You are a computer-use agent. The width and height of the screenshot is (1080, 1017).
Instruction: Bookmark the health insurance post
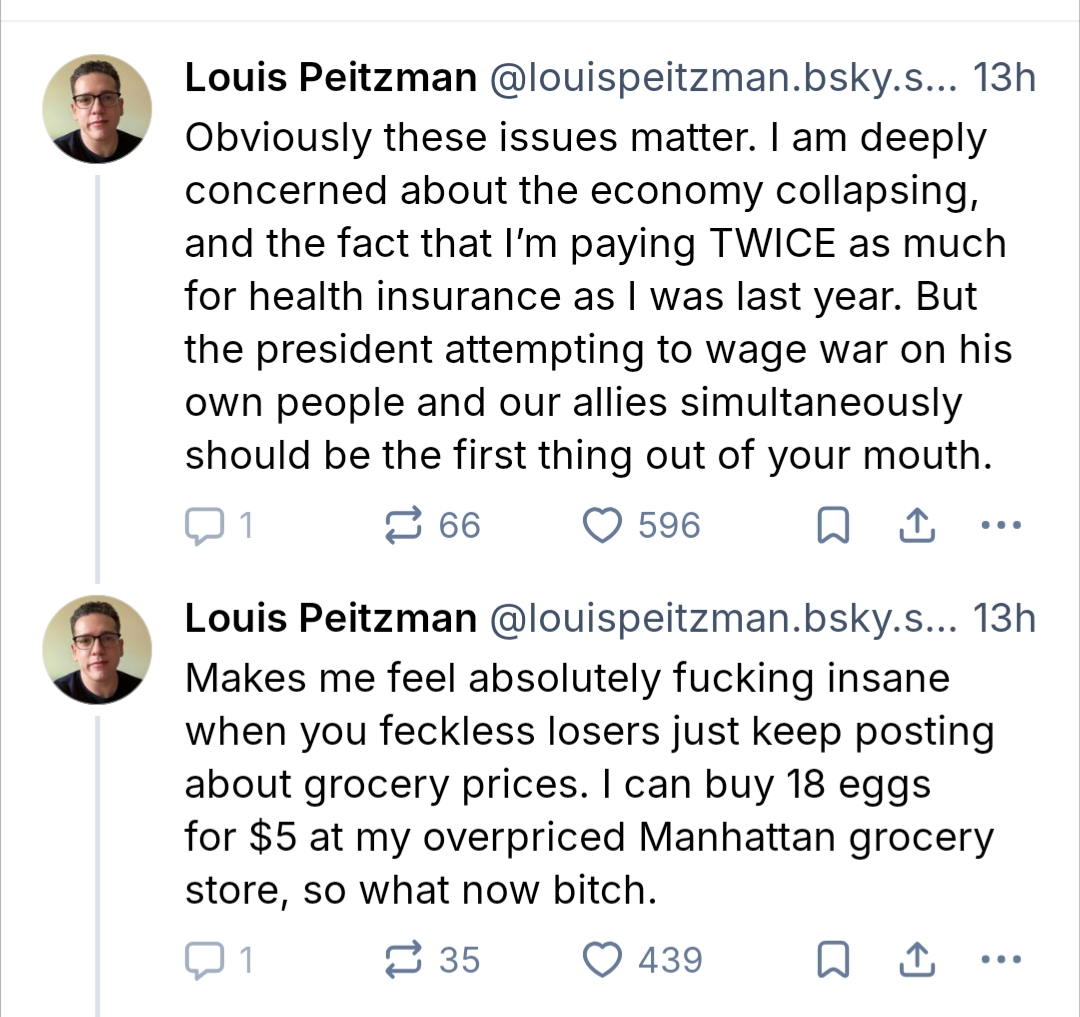(x=832, y=527)
